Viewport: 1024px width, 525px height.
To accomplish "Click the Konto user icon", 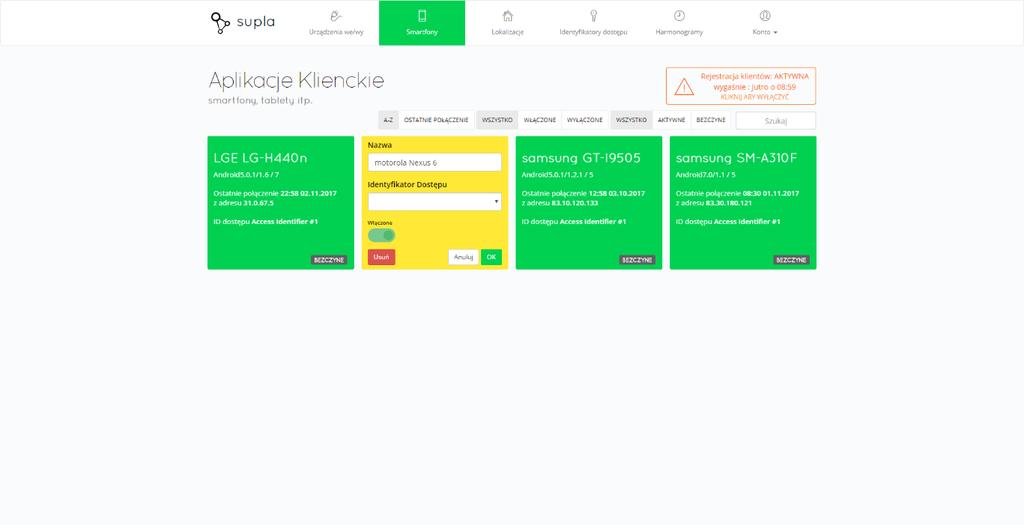I will click(x=765, y=16).
